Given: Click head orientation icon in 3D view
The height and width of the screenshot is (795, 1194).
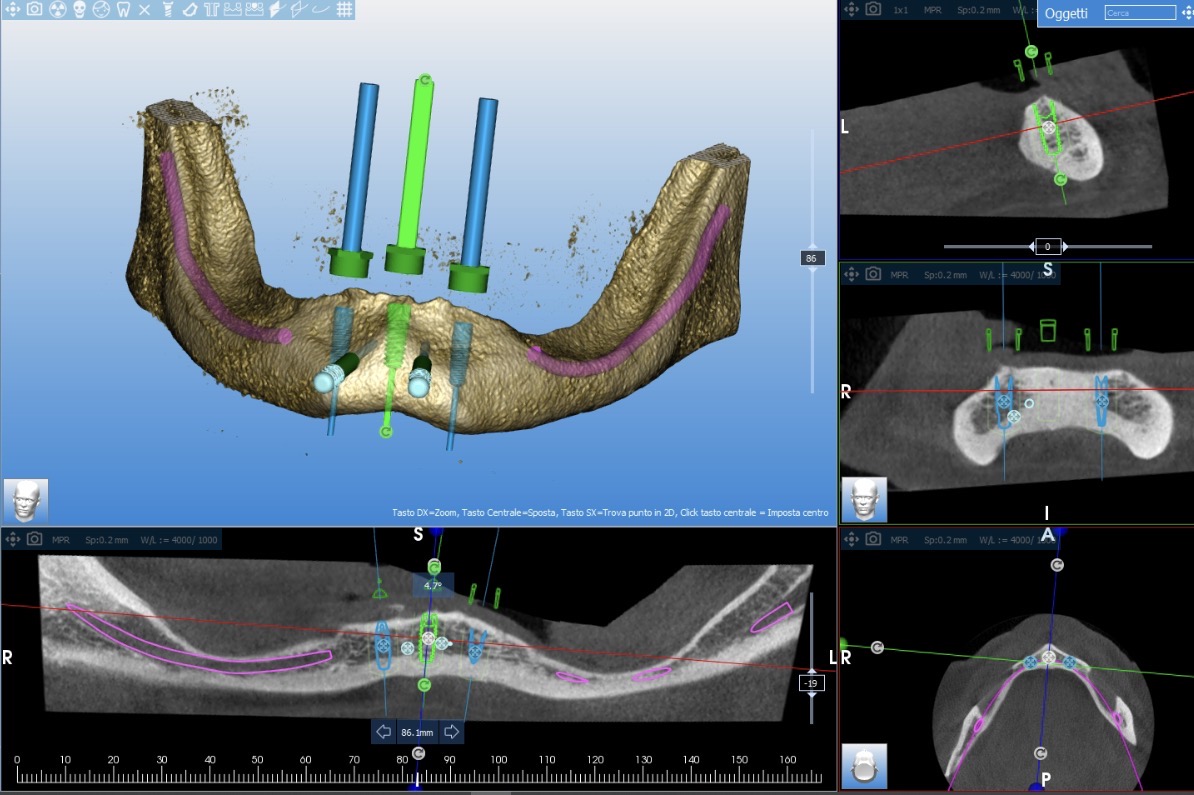Looking at the screenshot, I should tap(26, 501).
